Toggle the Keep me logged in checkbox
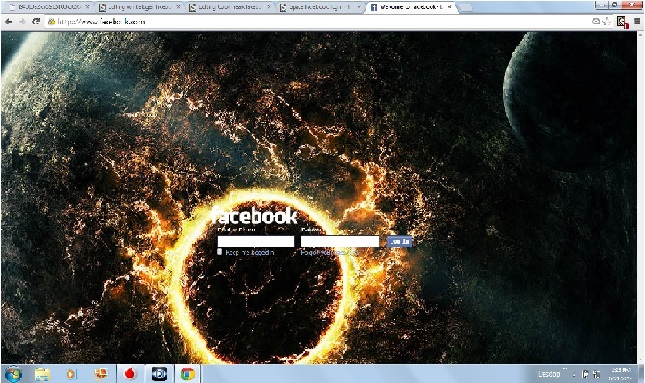Screen dimensions: 645x383 pyautogui.click(x=220, y=252)
